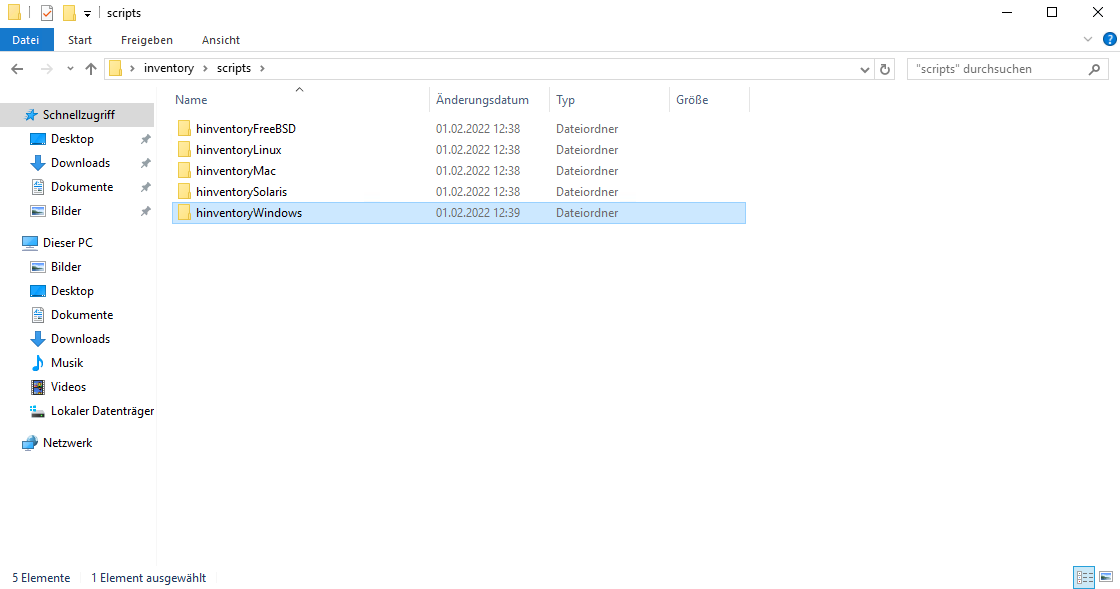Sort by the Änderungsdatum column header

482,100
